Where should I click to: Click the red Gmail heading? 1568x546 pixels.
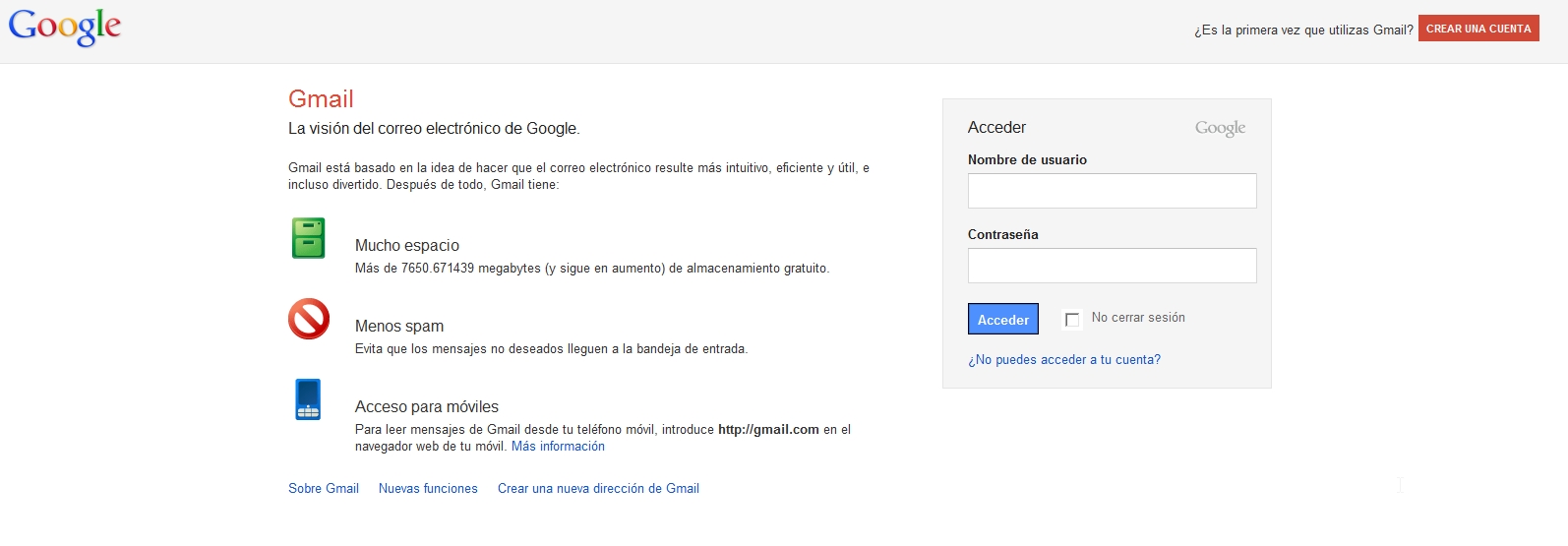[x=321, y=98]
